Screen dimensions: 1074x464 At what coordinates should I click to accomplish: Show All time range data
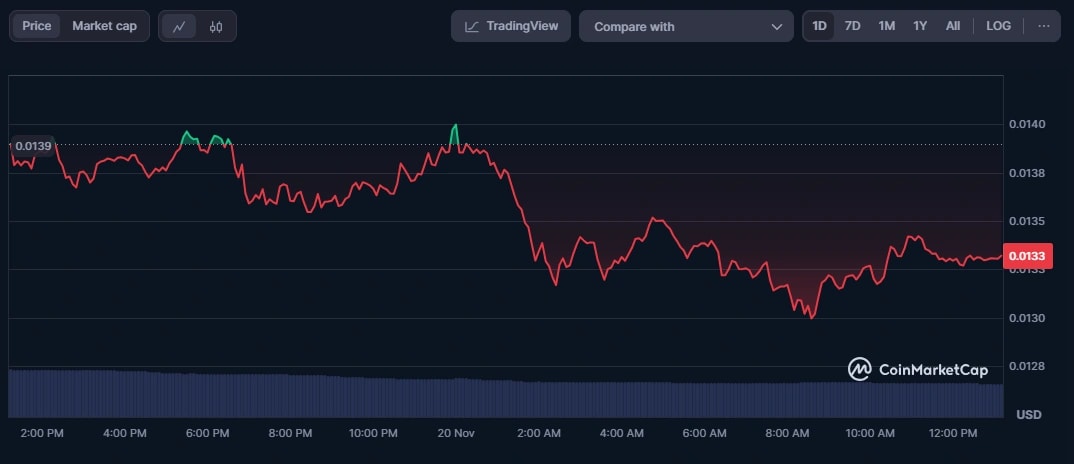coord(953,26)
